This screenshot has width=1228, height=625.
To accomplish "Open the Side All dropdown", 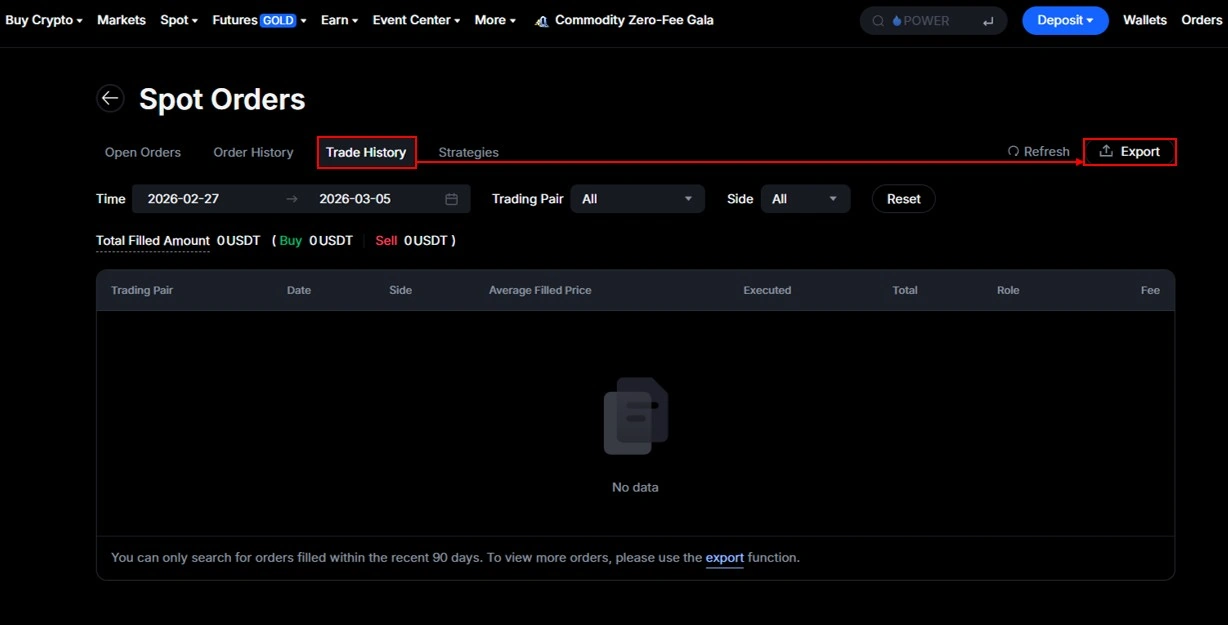I will (805, 199).
